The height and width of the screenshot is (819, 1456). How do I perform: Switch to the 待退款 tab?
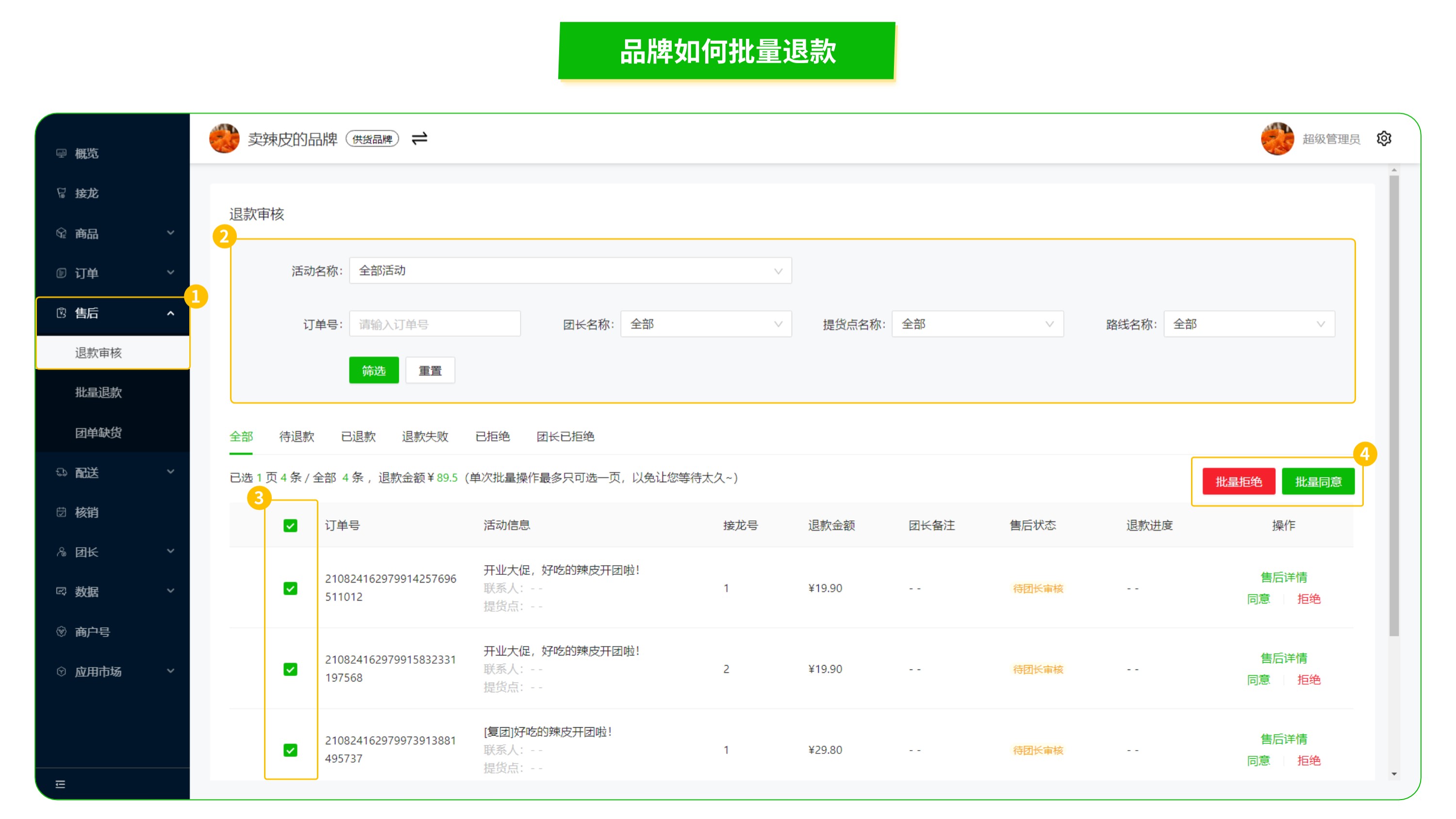[x=297, y=436]
